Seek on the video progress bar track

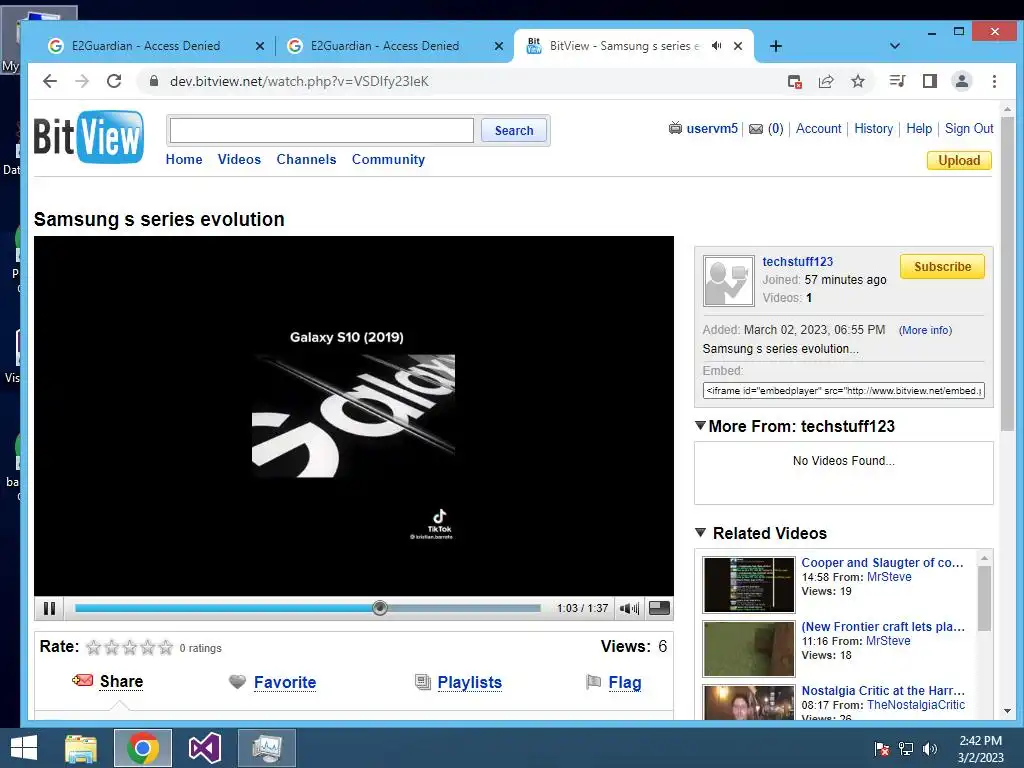pos(308,608)
